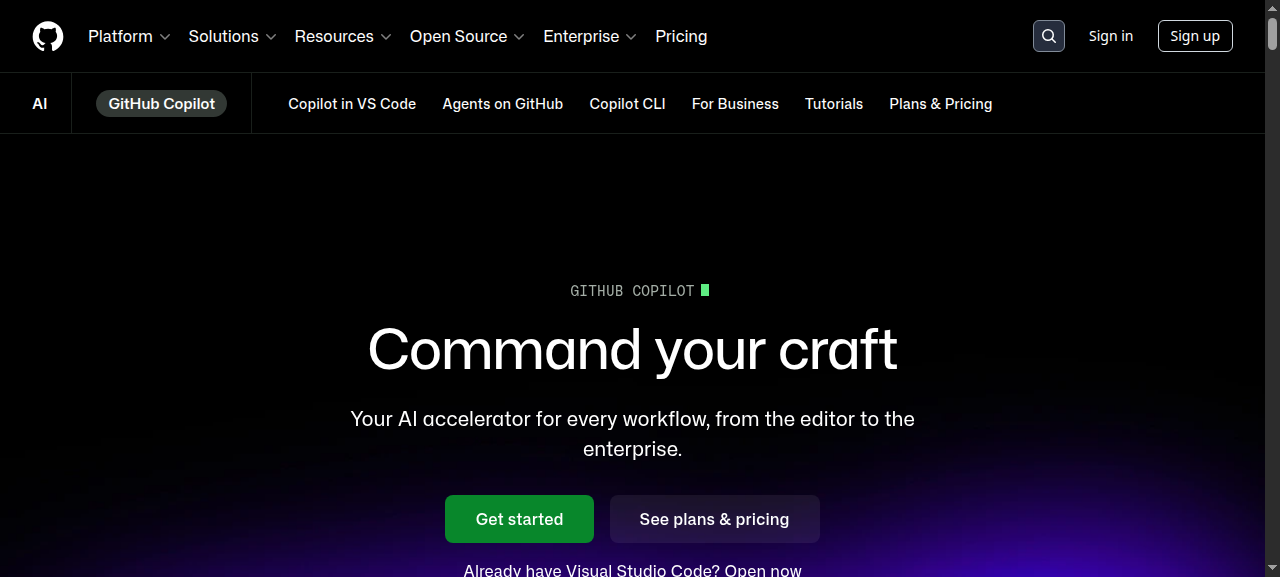Click the green Get started button
1280x577 pixels.
[x=519, y=519]
